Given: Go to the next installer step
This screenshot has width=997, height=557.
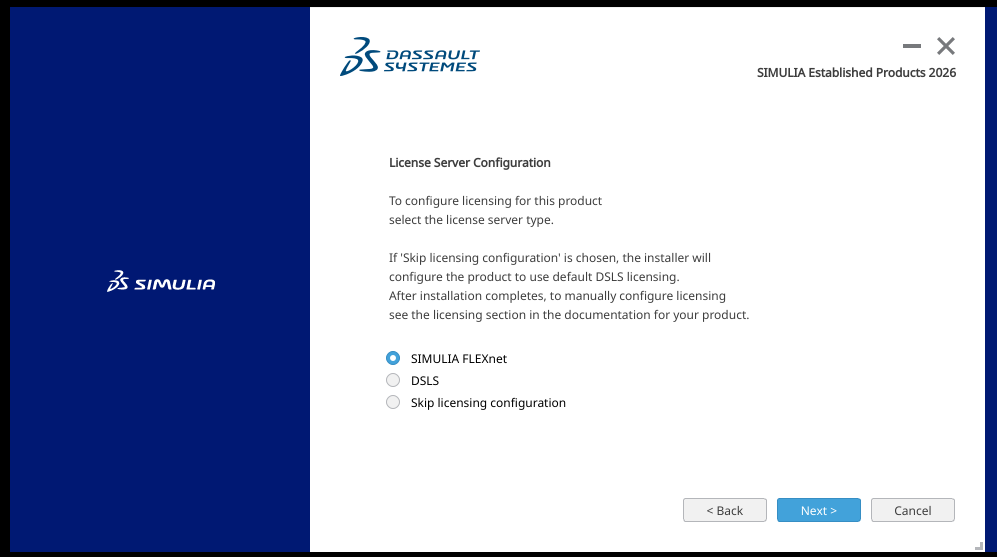Looking at the screenshot, I should tap(818, 510).
